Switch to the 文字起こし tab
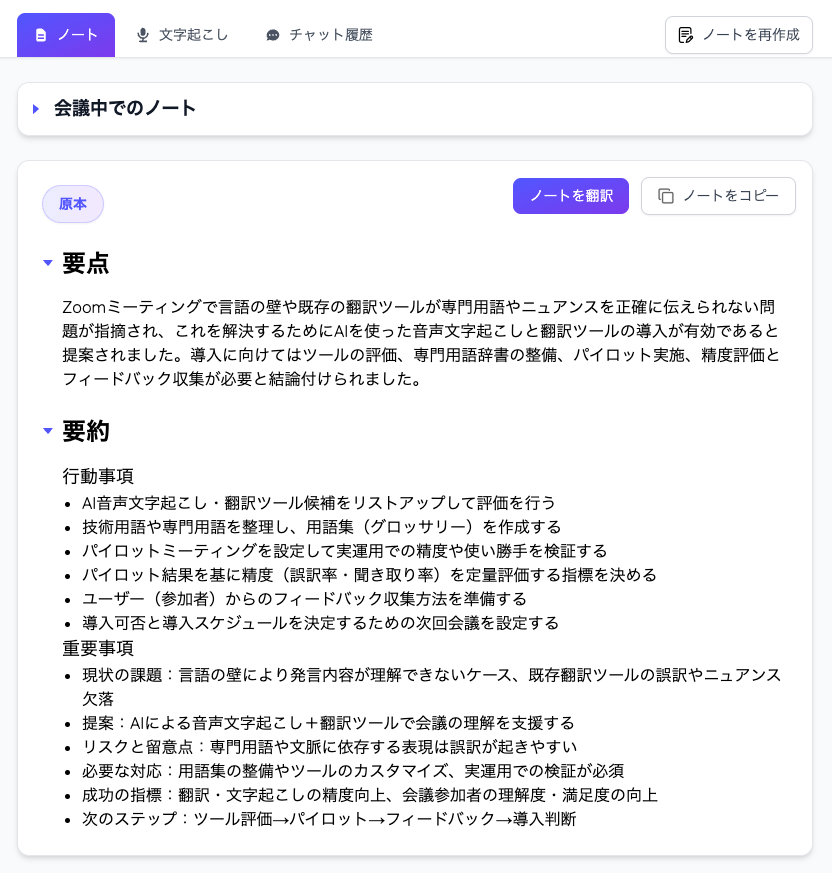Image resolution: width=832 pixels, height=873 pixels. [x=193, y=34]
